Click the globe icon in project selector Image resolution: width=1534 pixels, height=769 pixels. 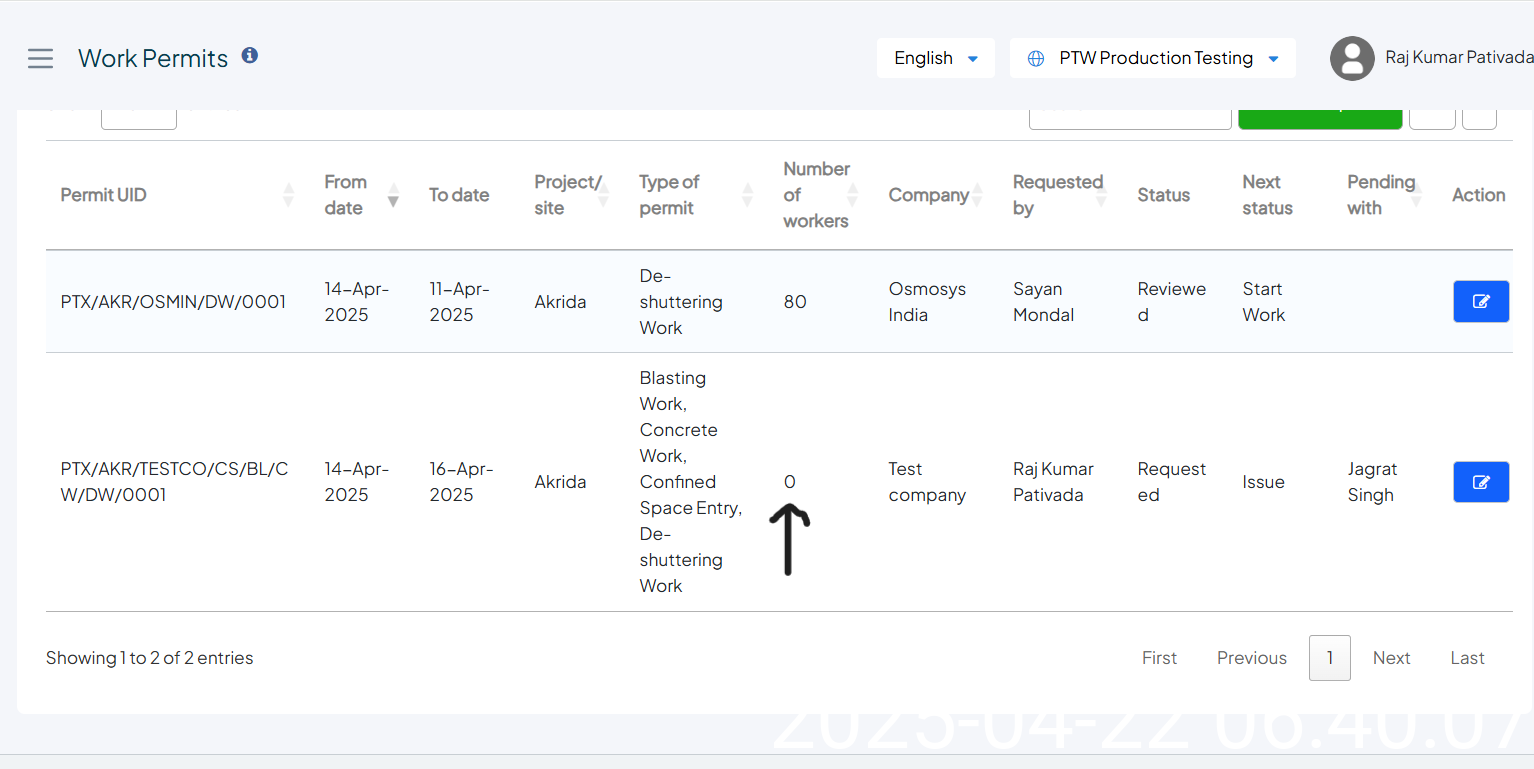click(x=1036, y=59)
